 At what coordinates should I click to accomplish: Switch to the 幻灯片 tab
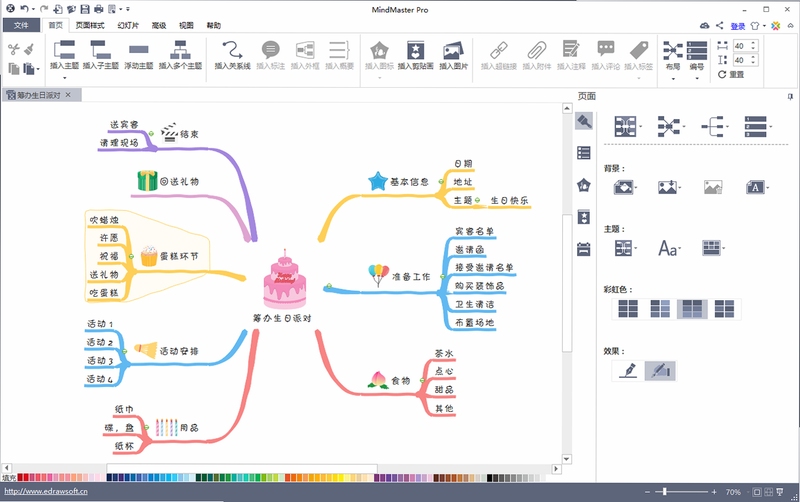tap(128, 25)
